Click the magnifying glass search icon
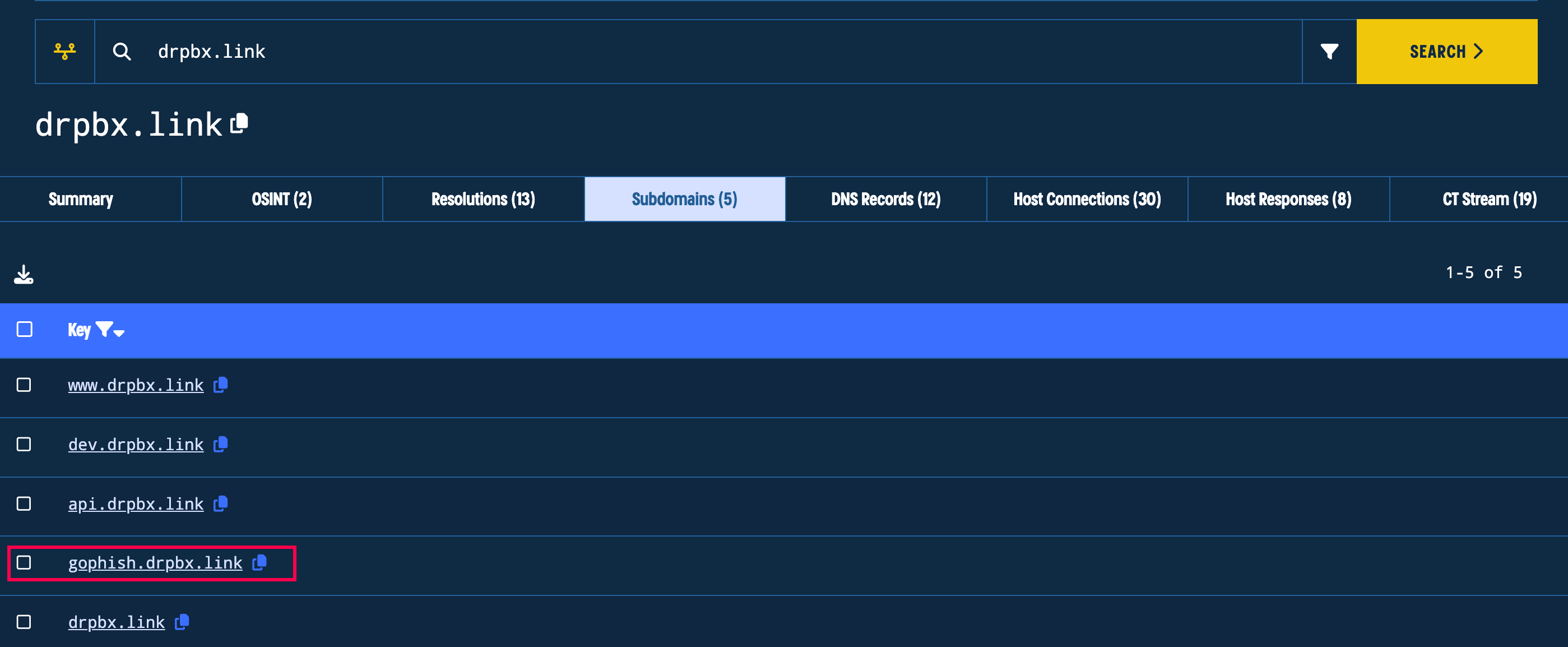Image resolution: width=1568 pixels, height=647 pixels. coord(122,51)
